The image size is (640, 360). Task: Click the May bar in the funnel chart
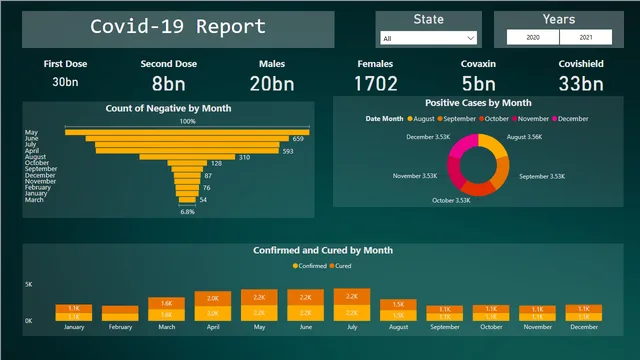(187, 132)
